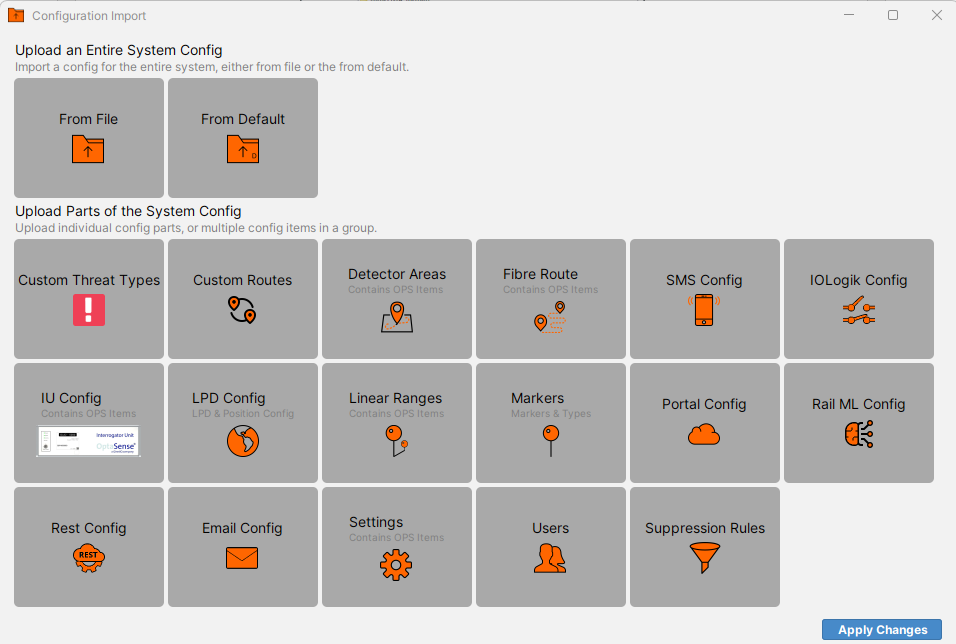The width and height of the screenshot is (956, 644).
Task: Click the SMS Config phone icon
Action: (x=704, y=310)
